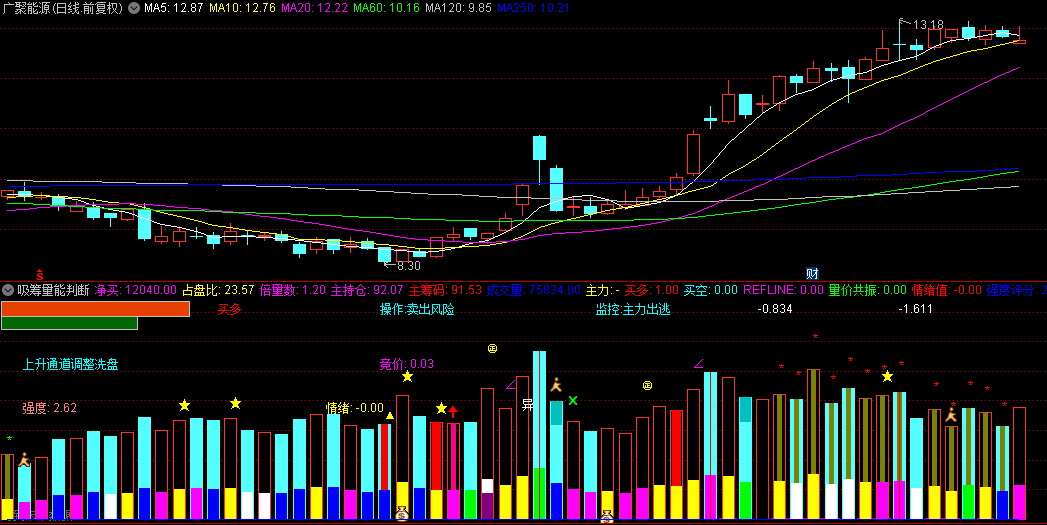The image size is (1047, 525).
Task: Select the MA20: 12.22 indicator label
Action: click(x=314, y=8)
